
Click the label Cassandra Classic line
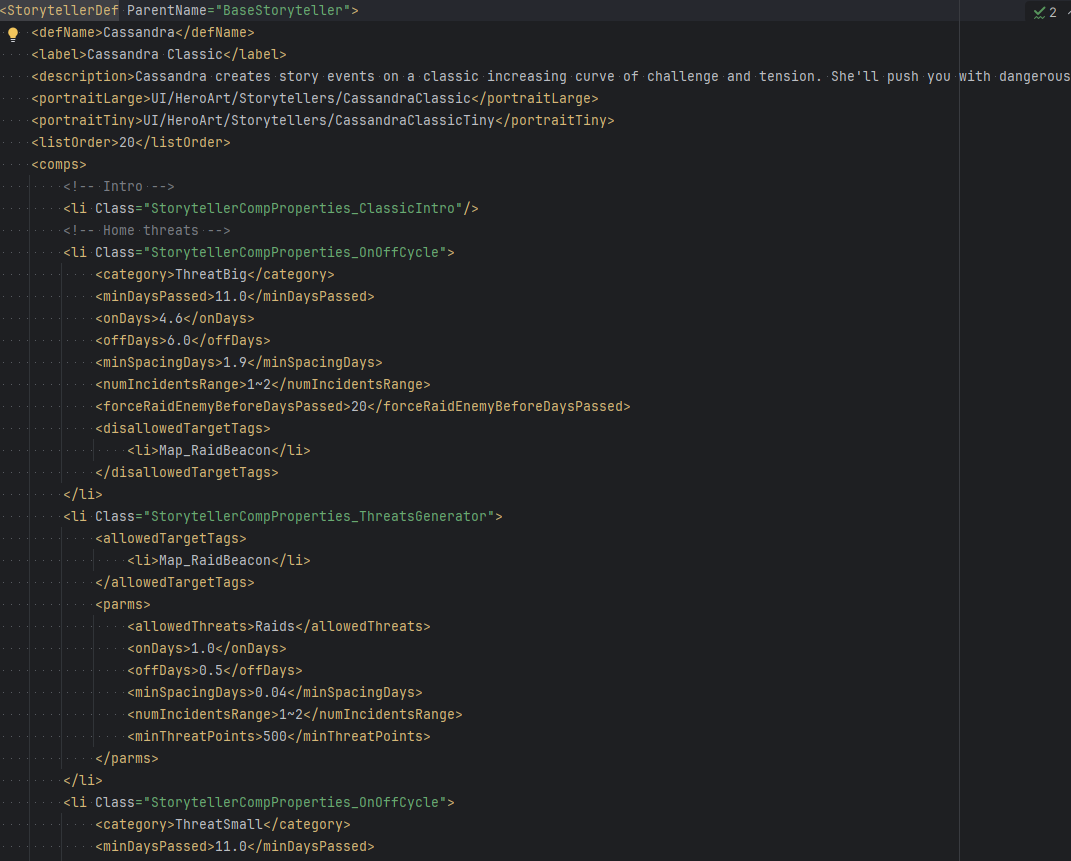(x=159, y=54)
